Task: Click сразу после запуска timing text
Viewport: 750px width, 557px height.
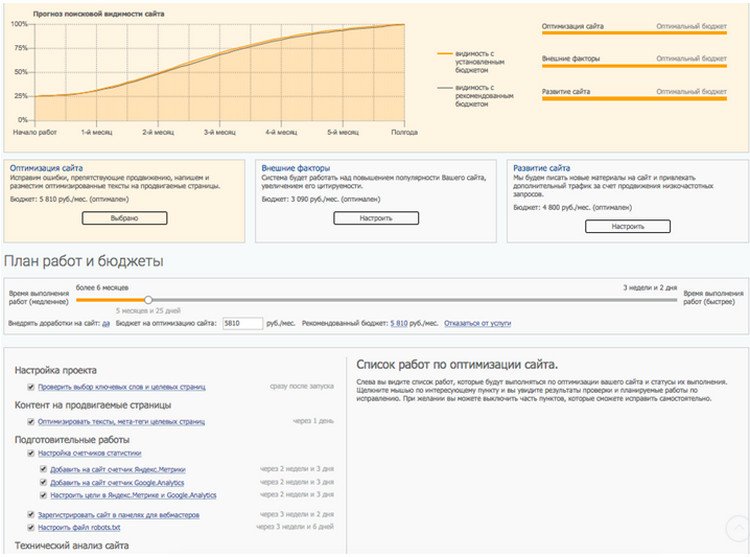Action: (302, 386)
